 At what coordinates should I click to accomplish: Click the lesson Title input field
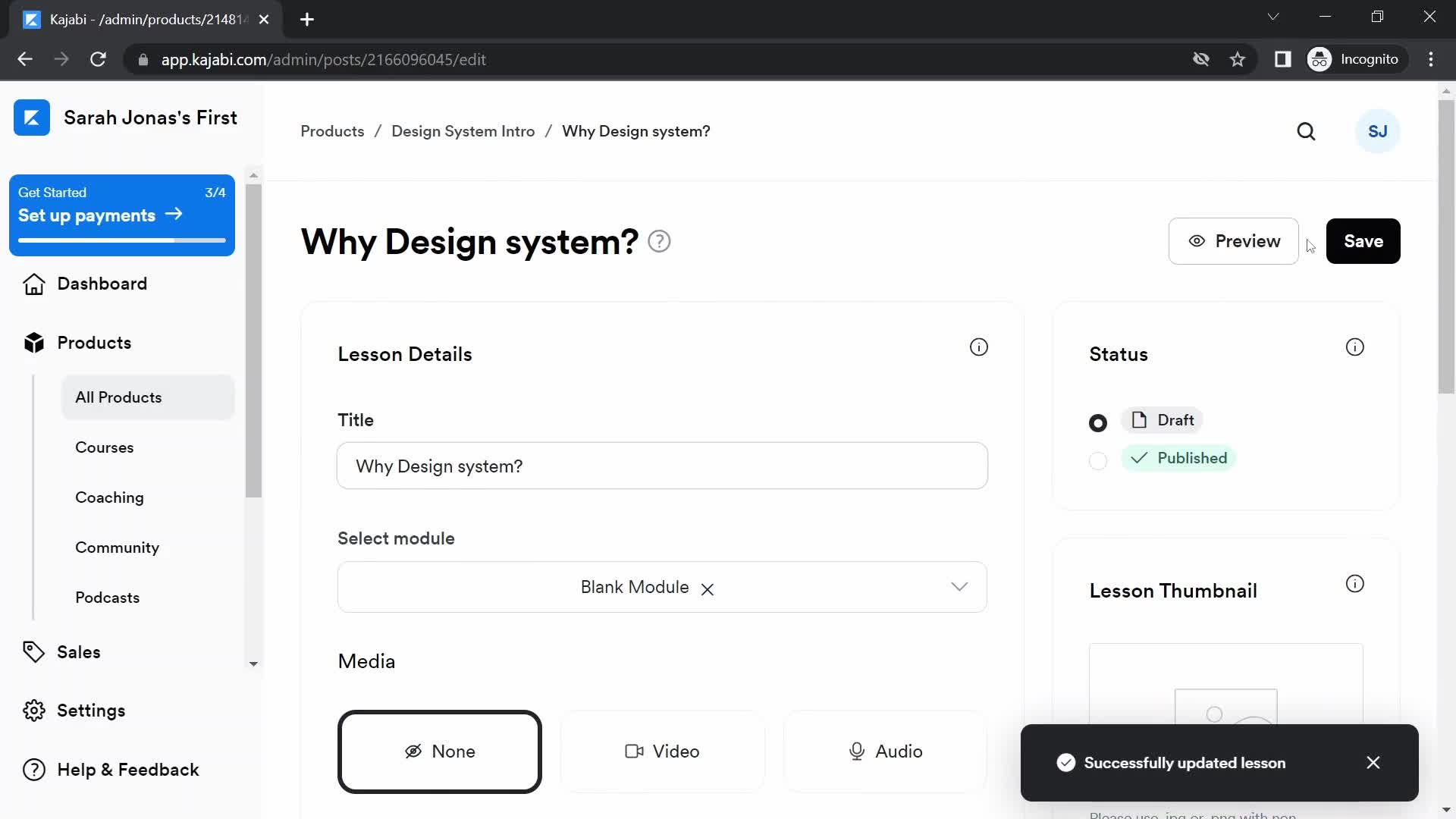[x=662, y=466]
